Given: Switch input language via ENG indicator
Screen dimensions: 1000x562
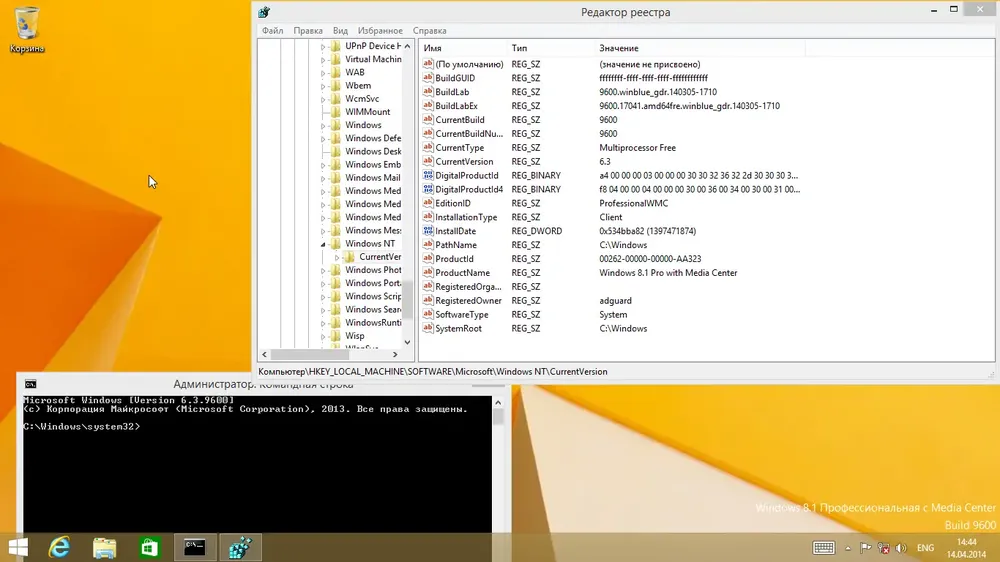Looking at the screenshot, I should [x=925, y=548].
